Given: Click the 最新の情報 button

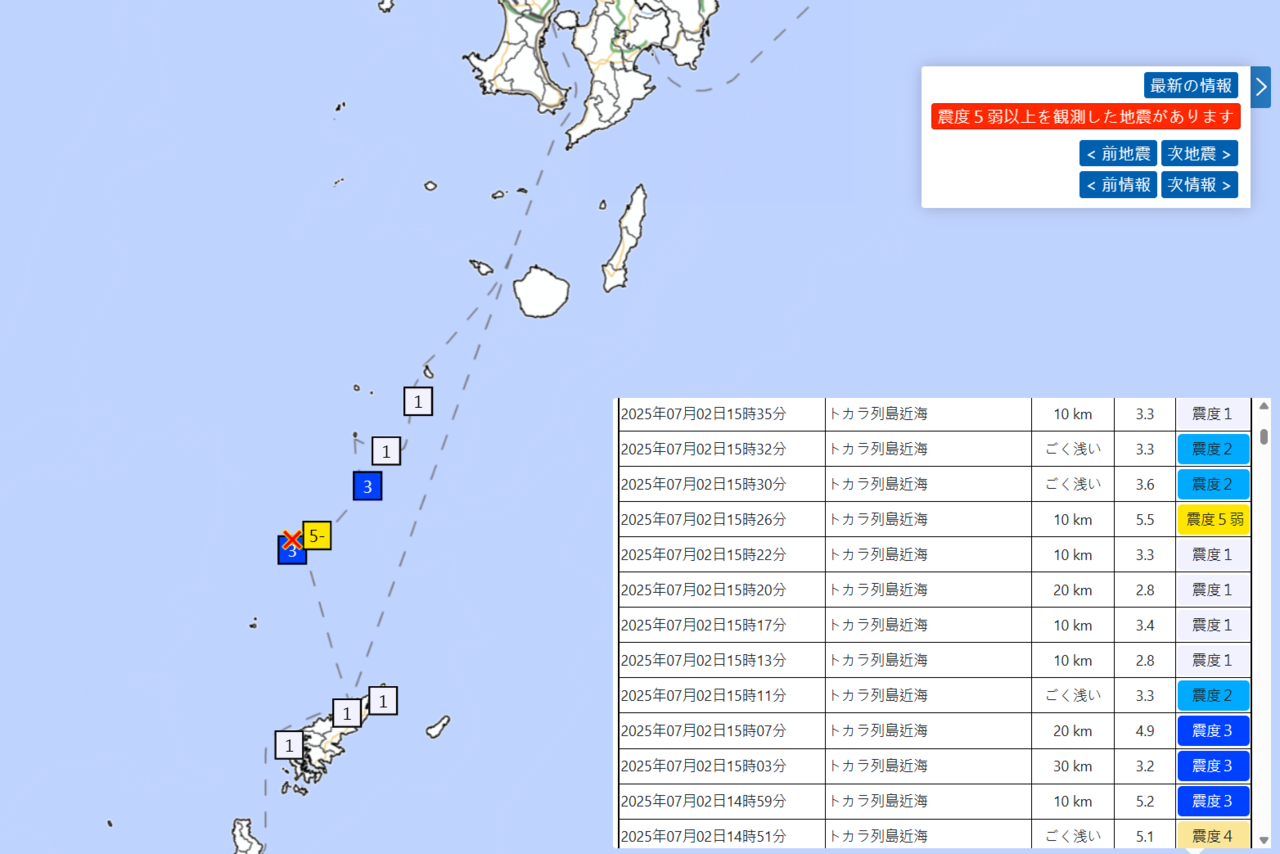Looking at the screenshot, I should point(1191,85).
